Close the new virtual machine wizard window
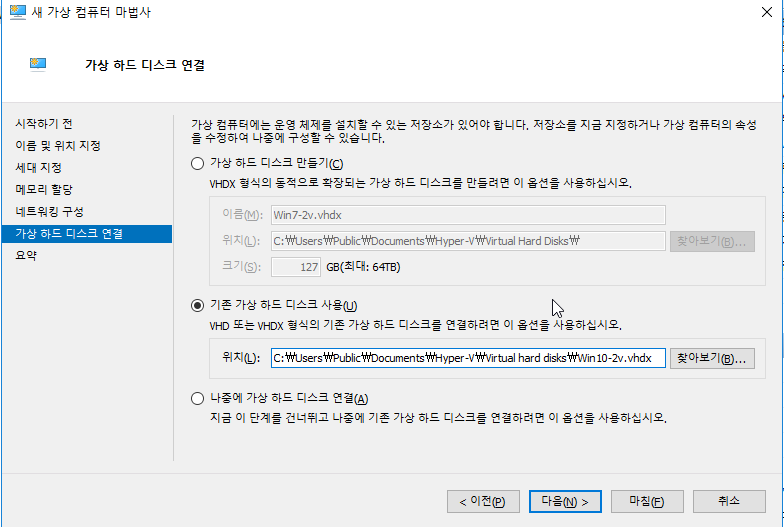Image resolution: width=784 pixels, height=527 pixels. pos(766,12)
